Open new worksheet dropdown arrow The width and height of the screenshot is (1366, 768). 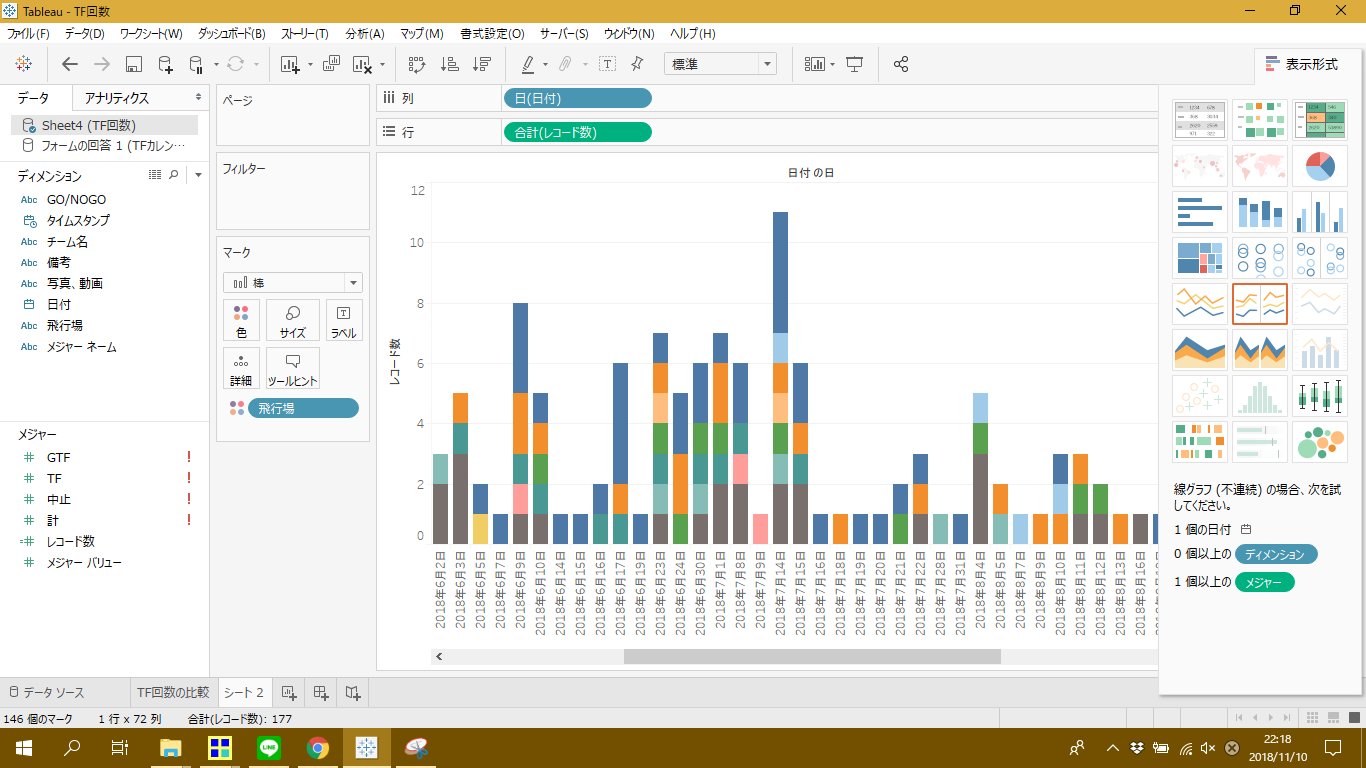coord(310,65)
